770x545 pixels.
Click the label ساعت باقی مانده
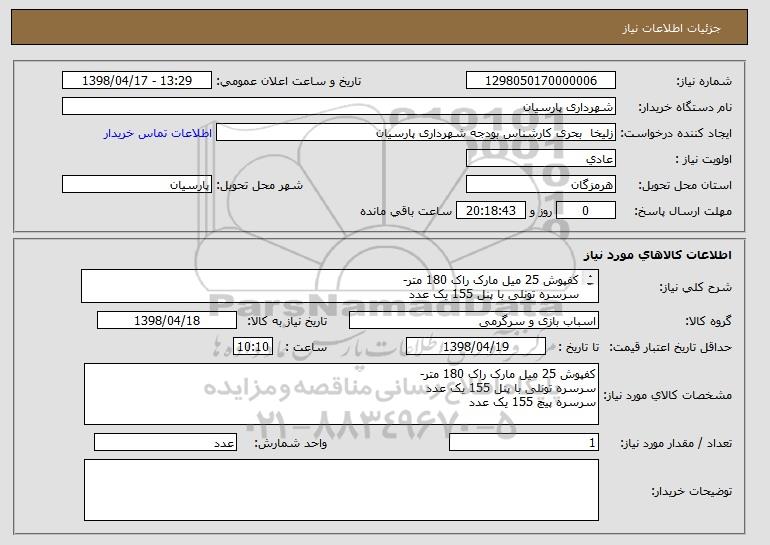[x=406, y=211]
